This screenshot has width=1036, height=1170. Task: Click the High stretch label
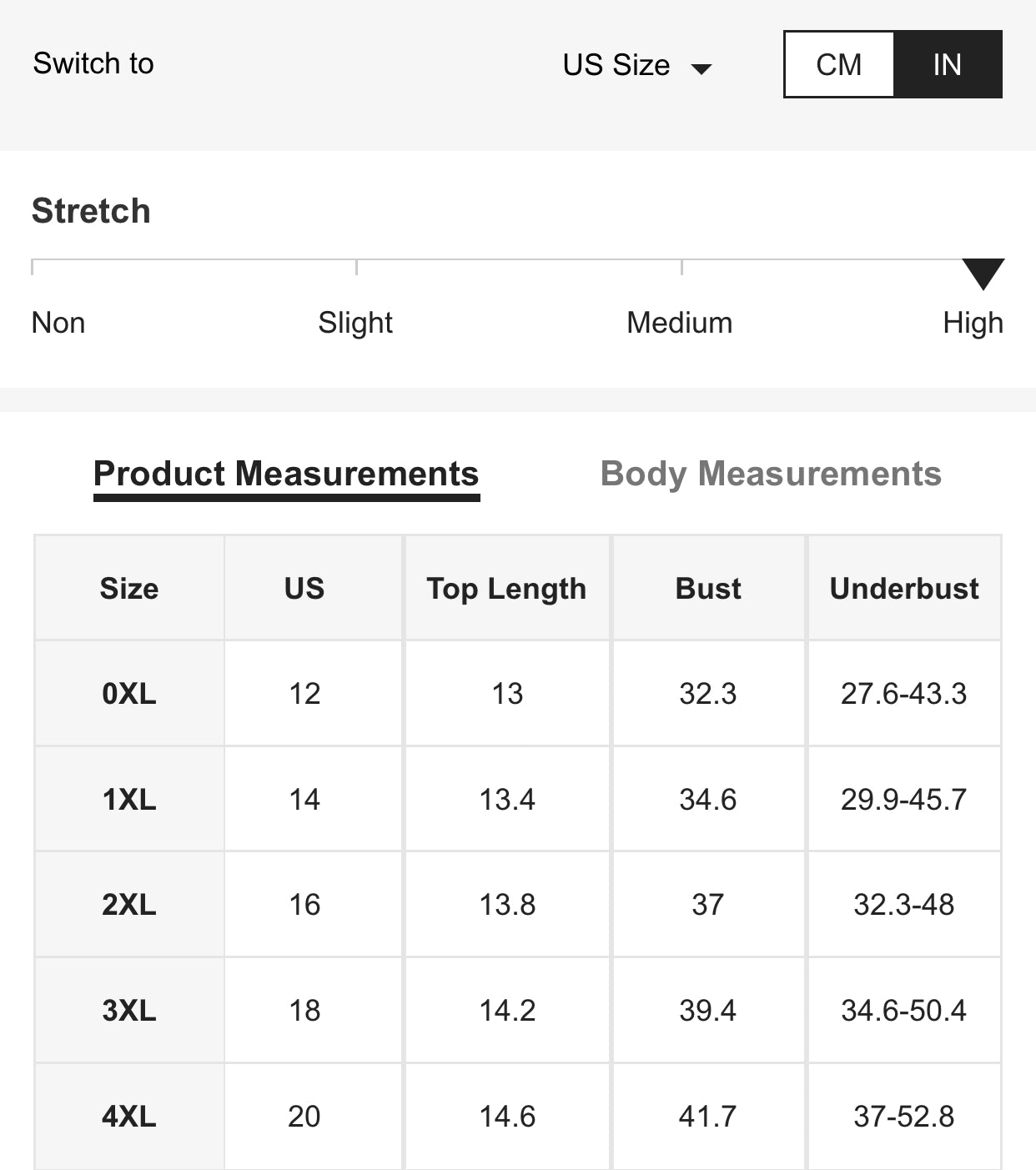click(x=973, y=323)
